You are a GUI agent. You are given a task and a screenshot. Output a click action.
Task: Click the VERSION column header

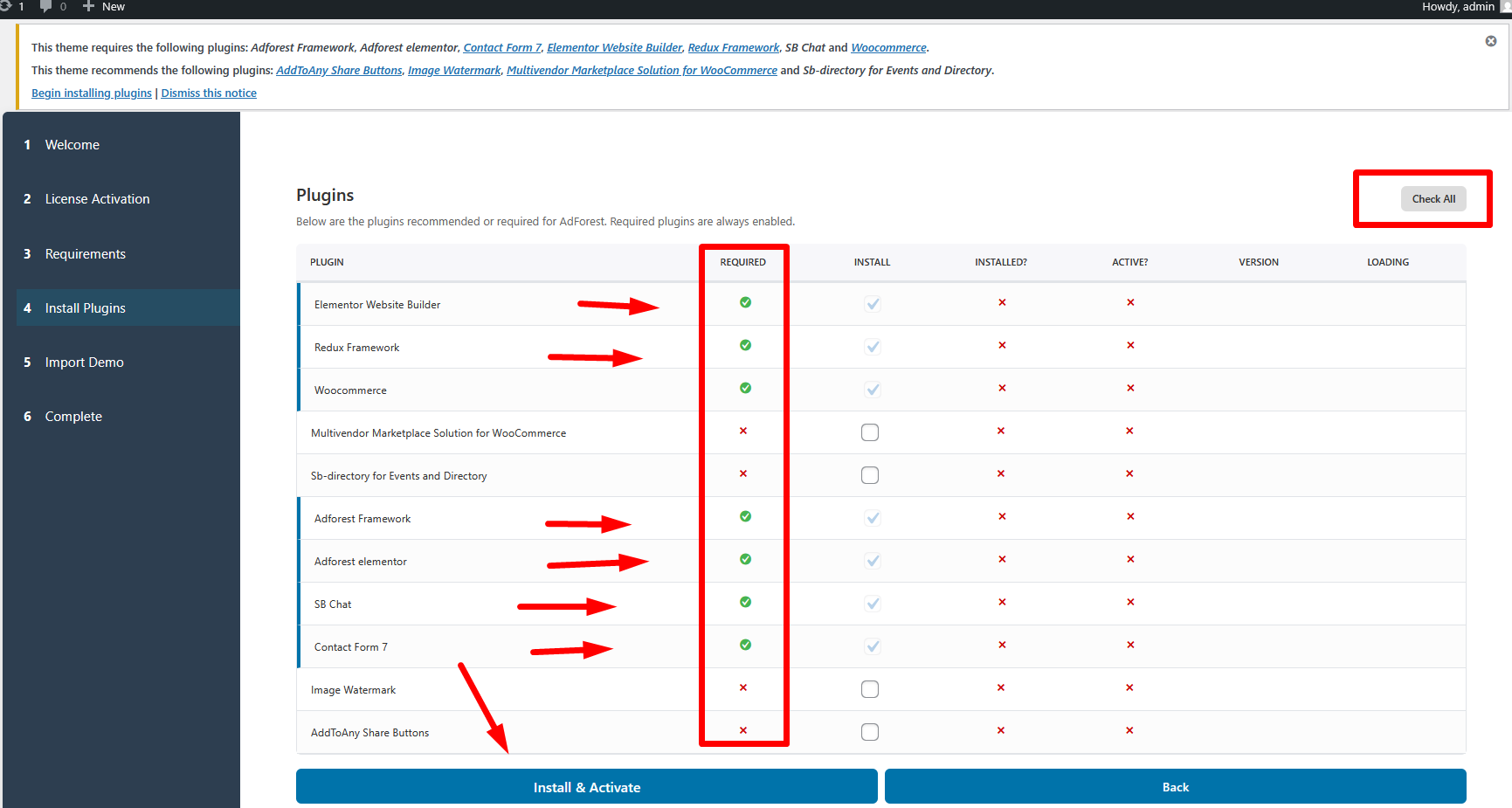[x=1259, y=262]
